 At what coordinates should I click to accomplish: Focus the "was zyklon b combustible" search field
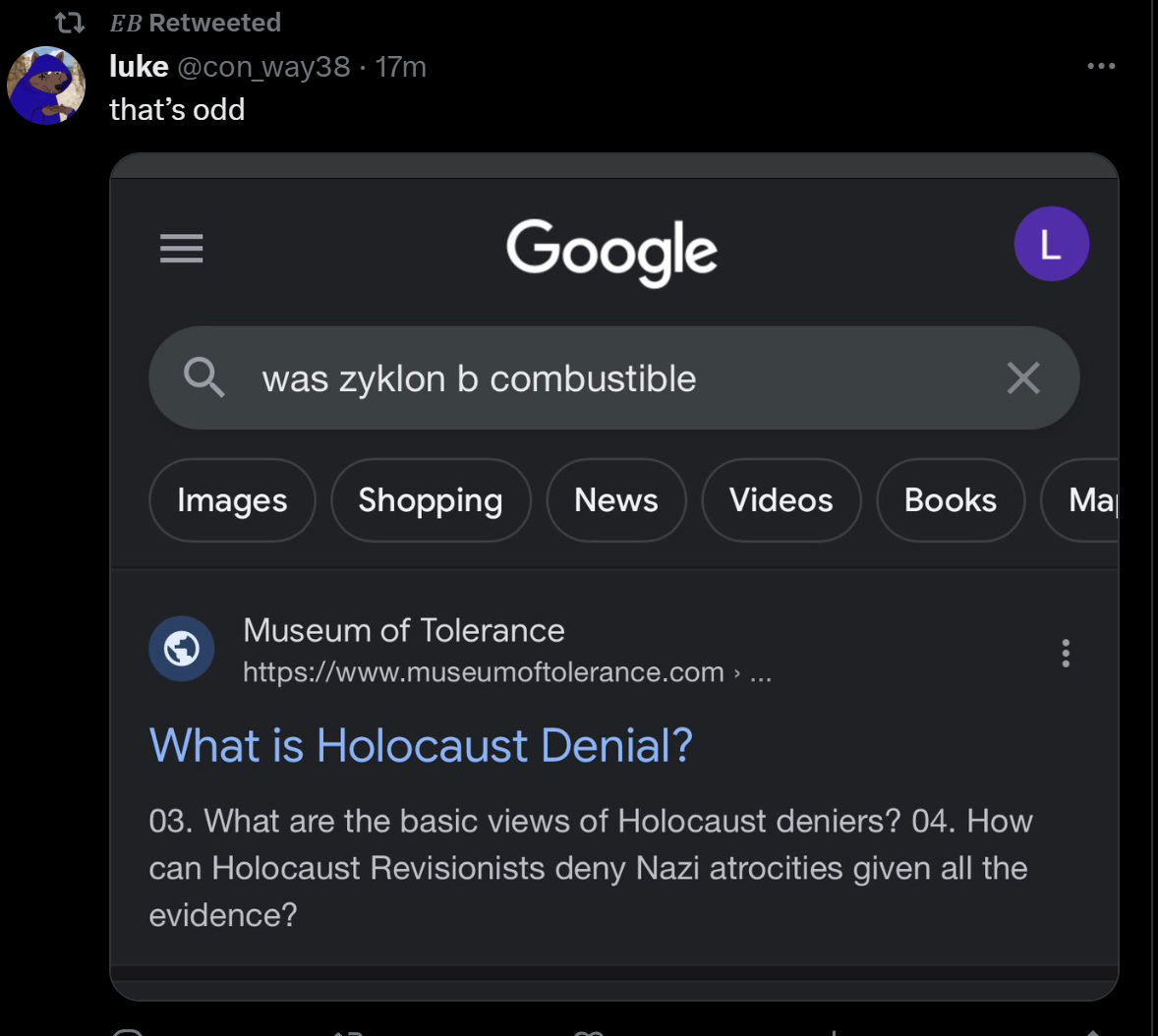pyautogui.click(x=590, y=378)
